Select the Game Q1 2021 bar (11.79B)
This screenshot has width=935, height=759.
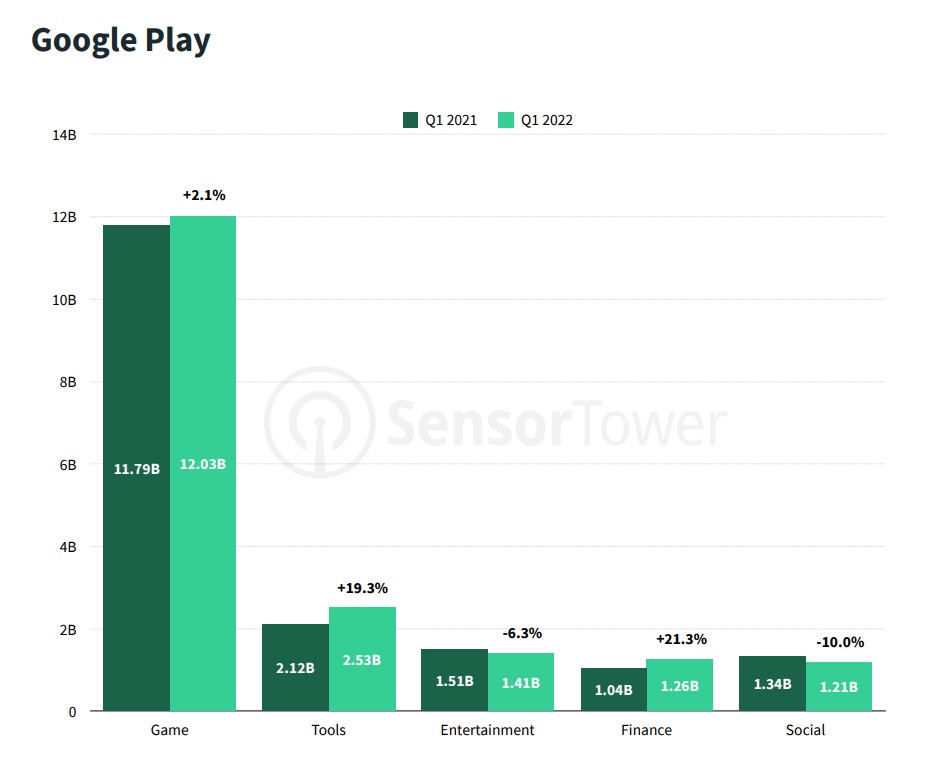(136, 467)
